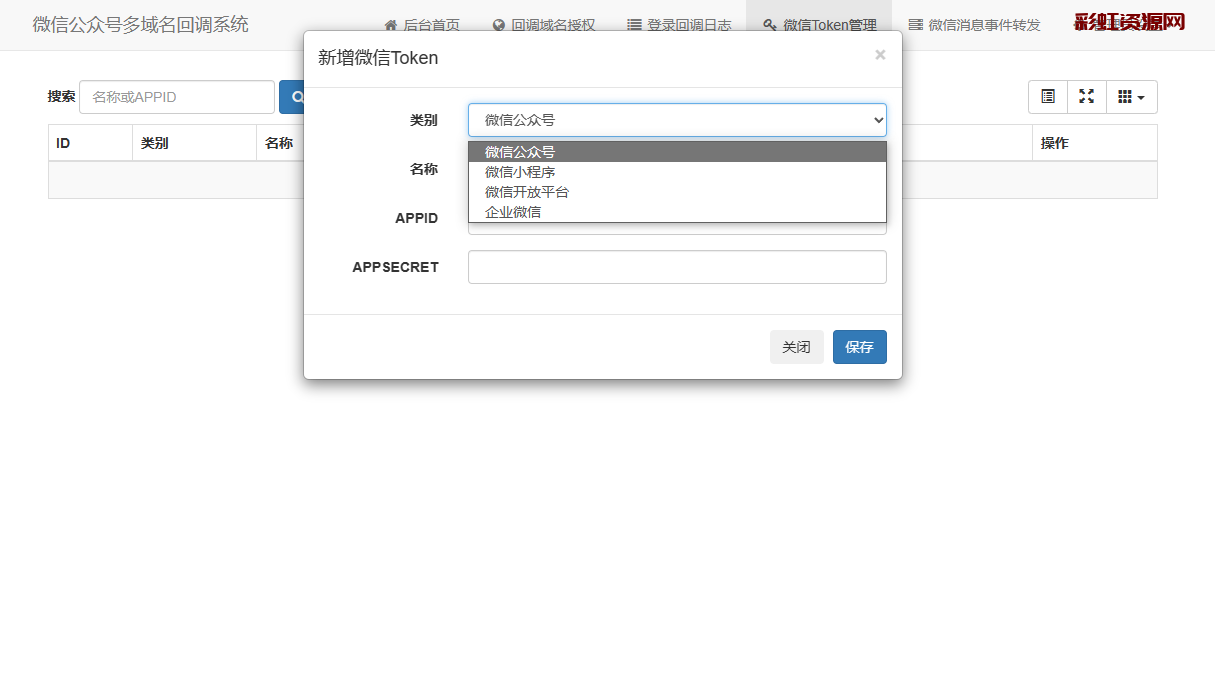Click the 保存 save button

tap(859, 347)
